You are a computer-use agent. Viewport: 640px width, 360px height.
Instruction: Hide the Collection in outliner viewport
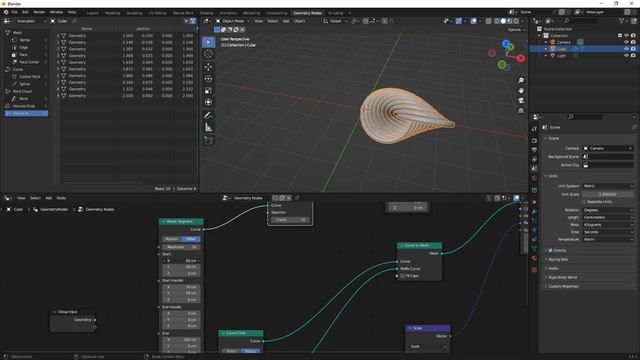click(626, 36)
